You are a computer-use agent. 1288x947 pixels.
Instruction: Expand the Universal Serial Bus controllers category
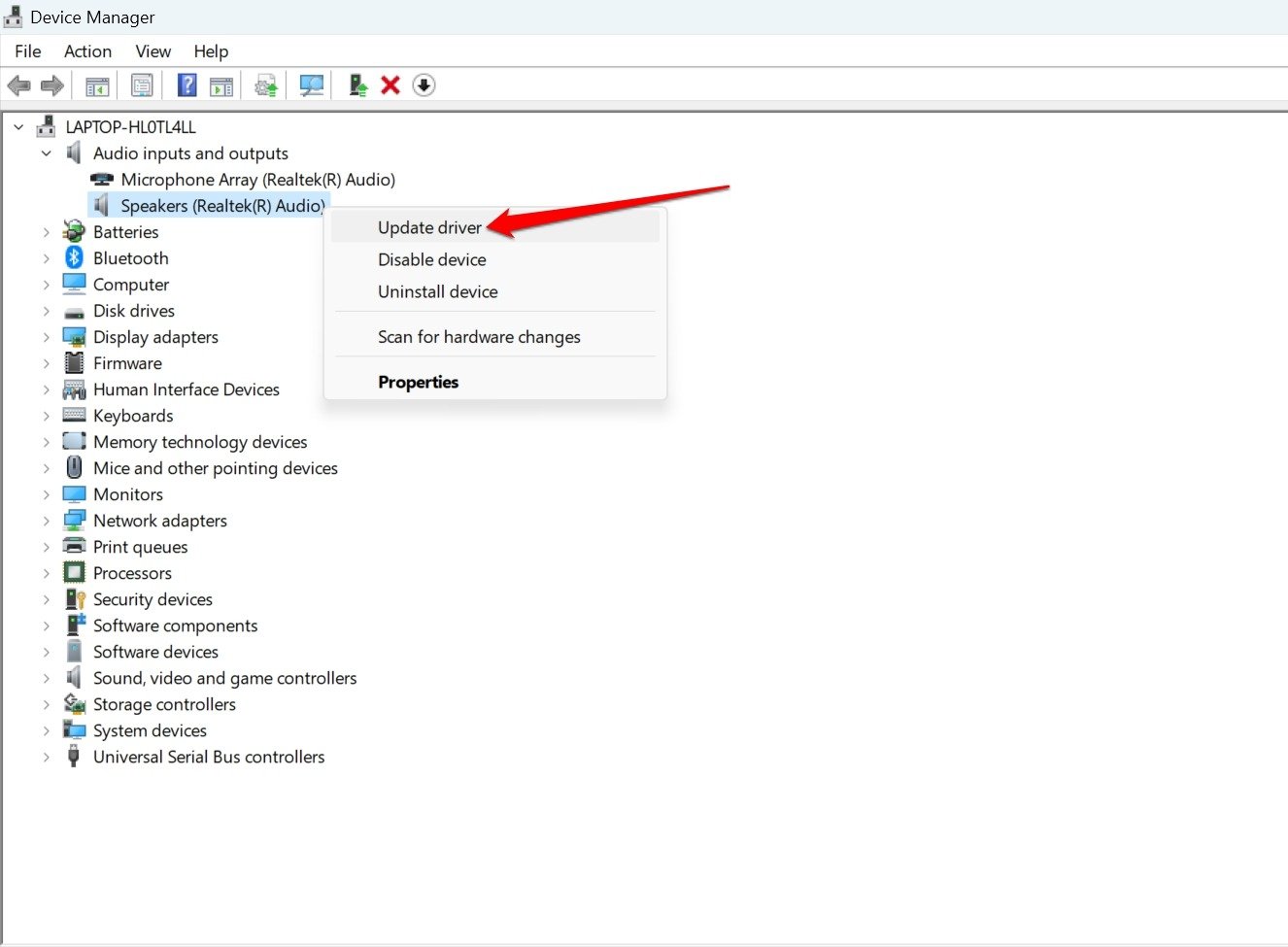pyautogui.click(x=46, y=756)
